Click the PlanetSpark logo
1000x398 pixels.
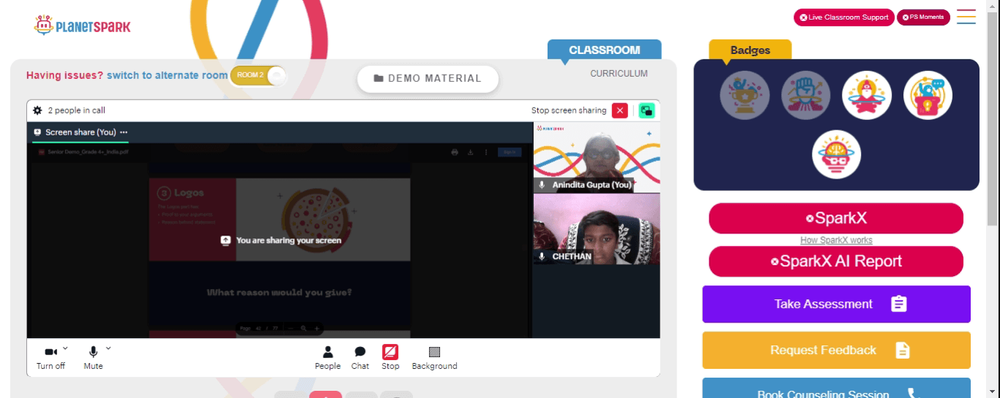(x=82, y=26)
